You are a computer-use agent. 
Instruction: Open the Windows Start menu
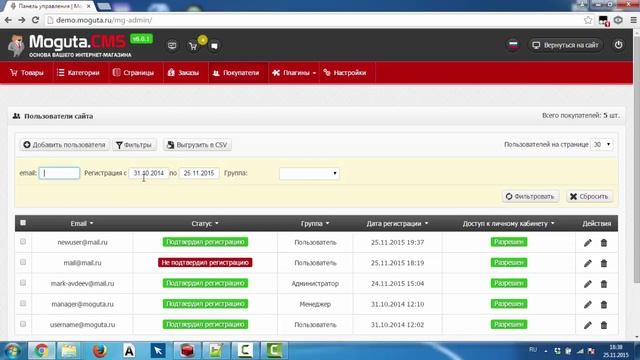pyautogui.click(x=12, y=351)
